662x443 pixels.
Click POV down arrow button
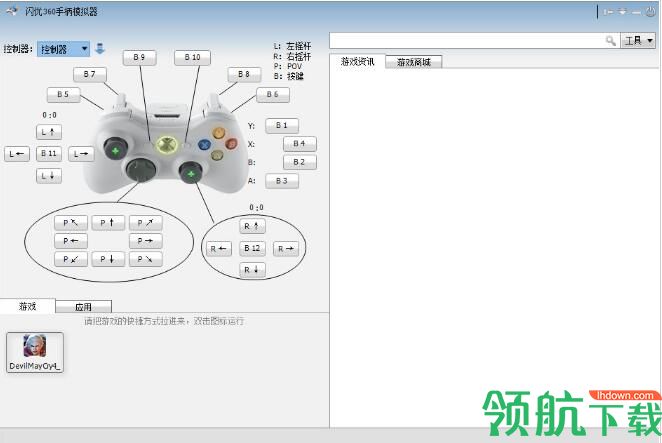(108, 259)
